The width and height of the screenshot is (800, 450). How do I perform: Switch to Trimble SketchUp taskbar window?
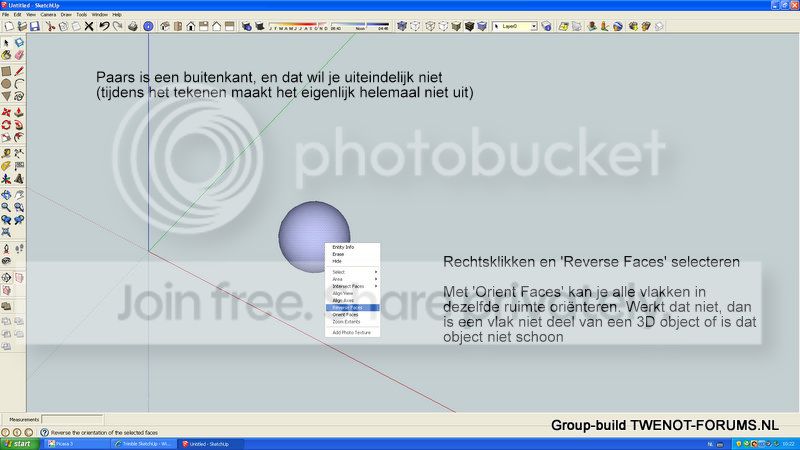pyautogui.click(x=143, y=444)
